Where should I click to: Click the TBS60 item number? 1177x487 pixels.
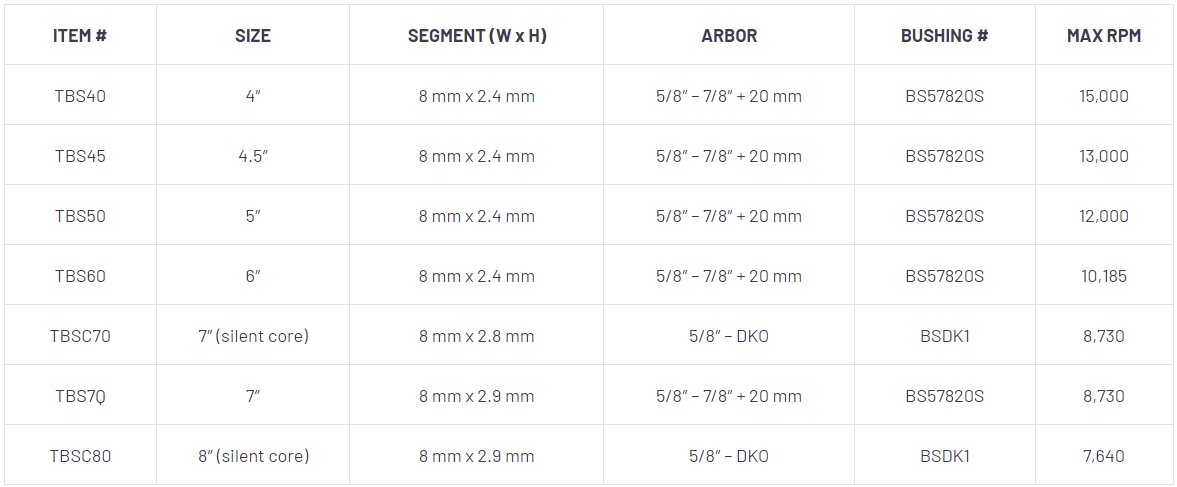(x=80, y=276)
